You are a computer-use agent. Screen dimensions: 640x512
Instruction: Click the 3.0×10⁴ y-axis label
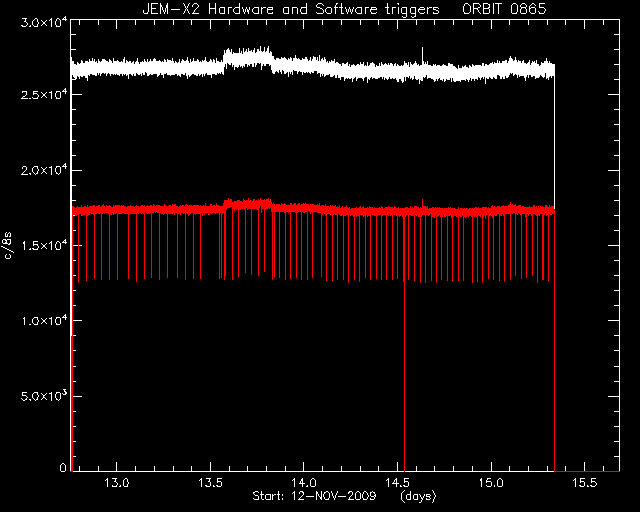(44, 22)
